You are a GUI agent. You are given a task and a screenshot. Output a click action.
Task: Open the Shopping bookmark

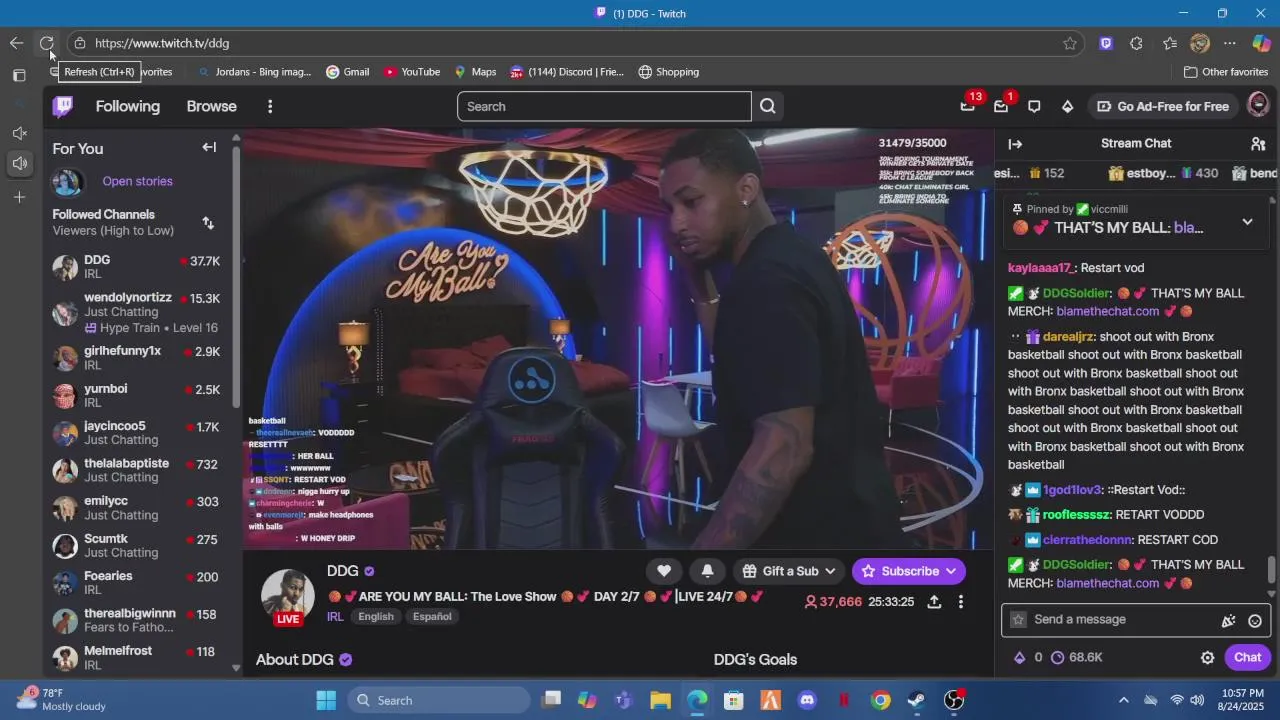coord(668,72)
